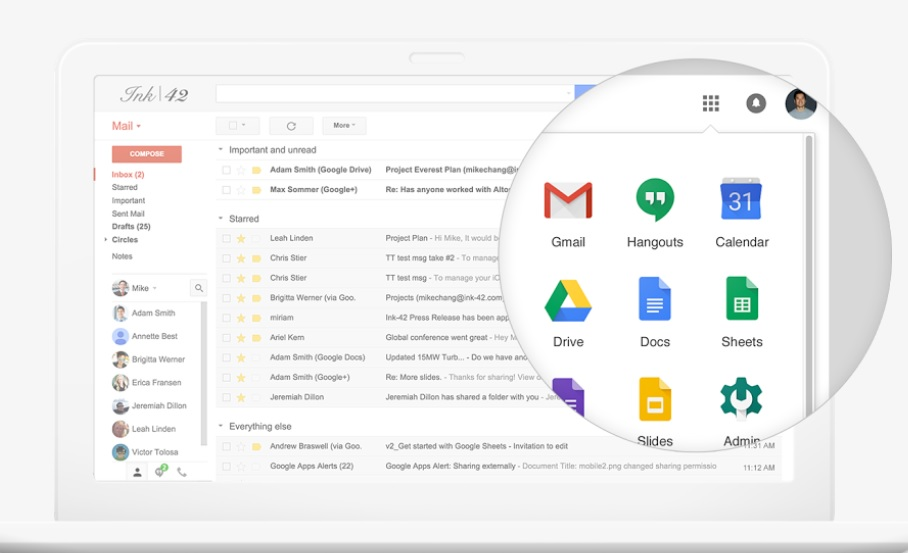The height and width of the screenshot is (553, 908).
Task: Tick the miriam message checkbox
Action: (226, 318)
